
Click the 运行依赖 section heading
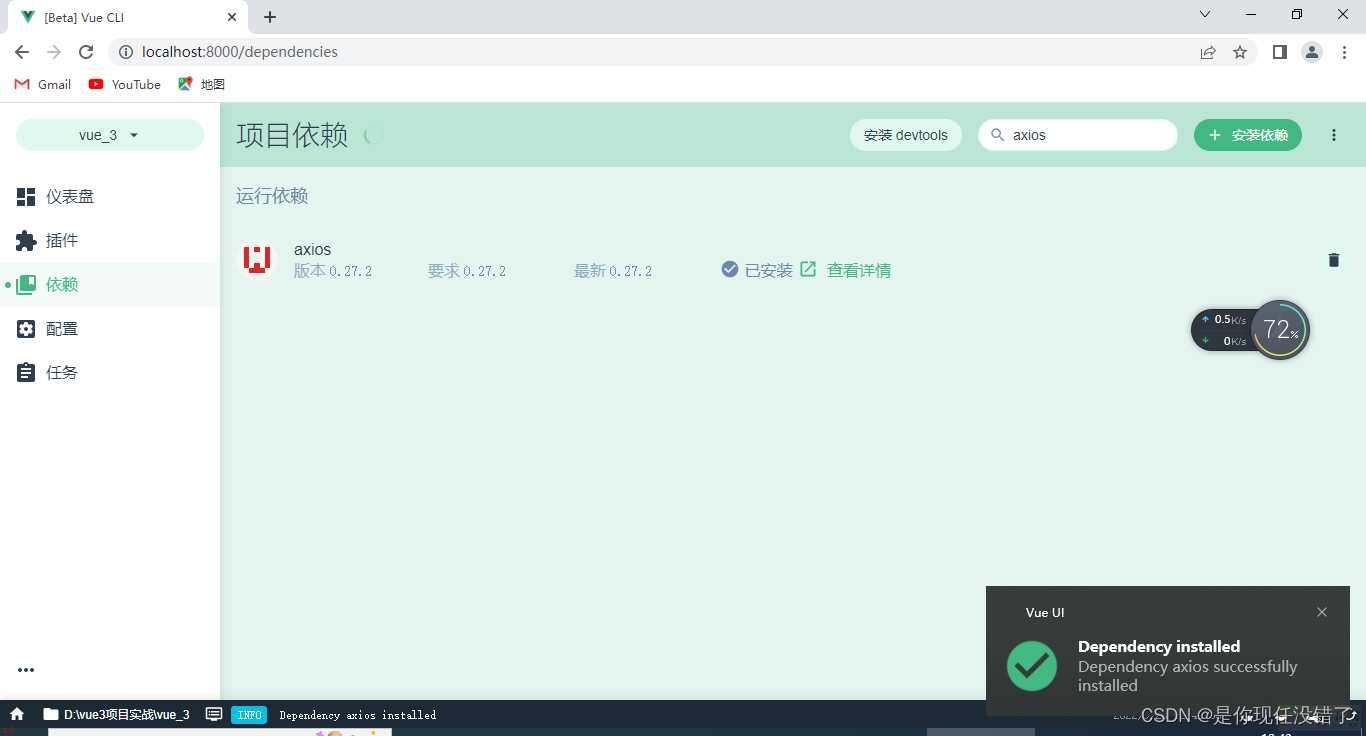(x=272, y=196)
